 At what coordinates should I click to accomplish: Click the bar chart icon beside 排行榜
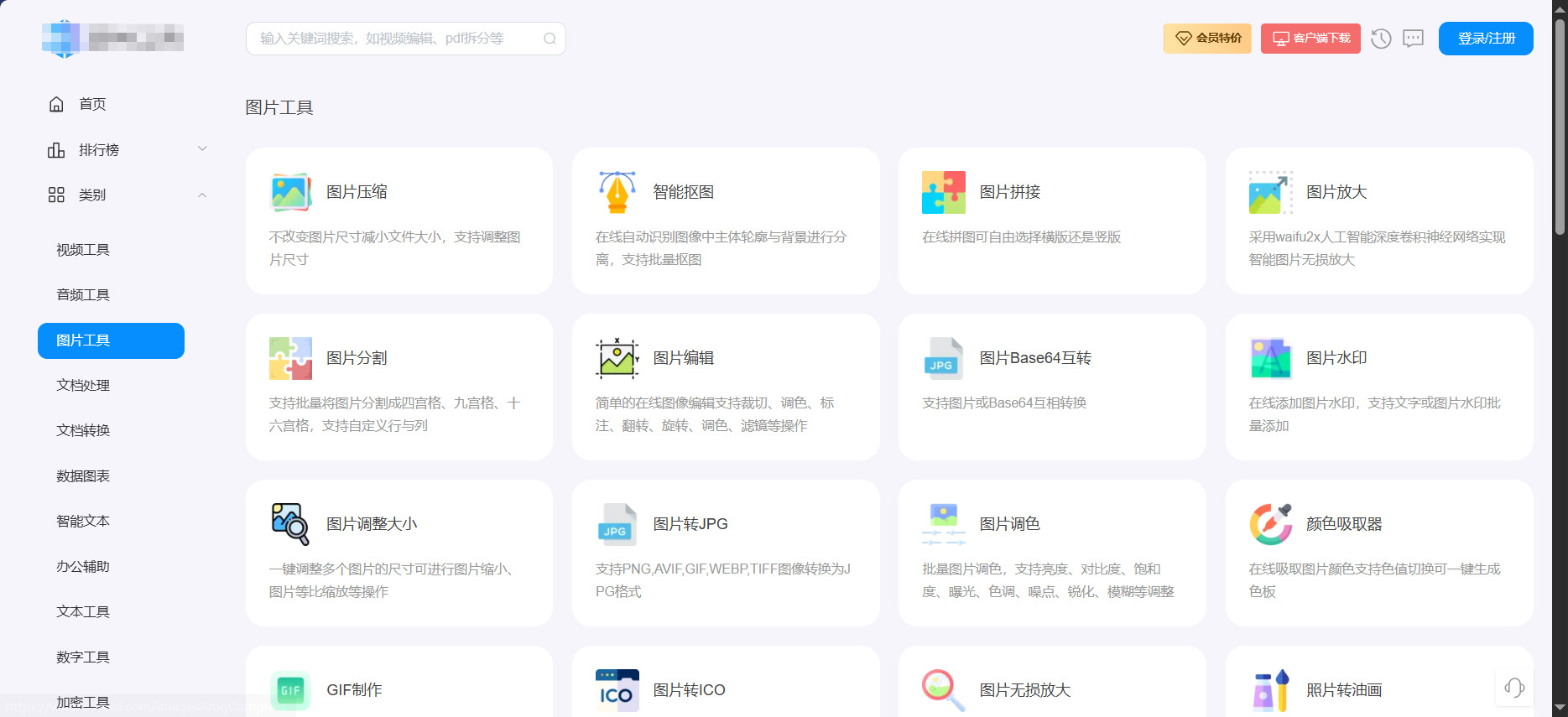pos(56,149)
